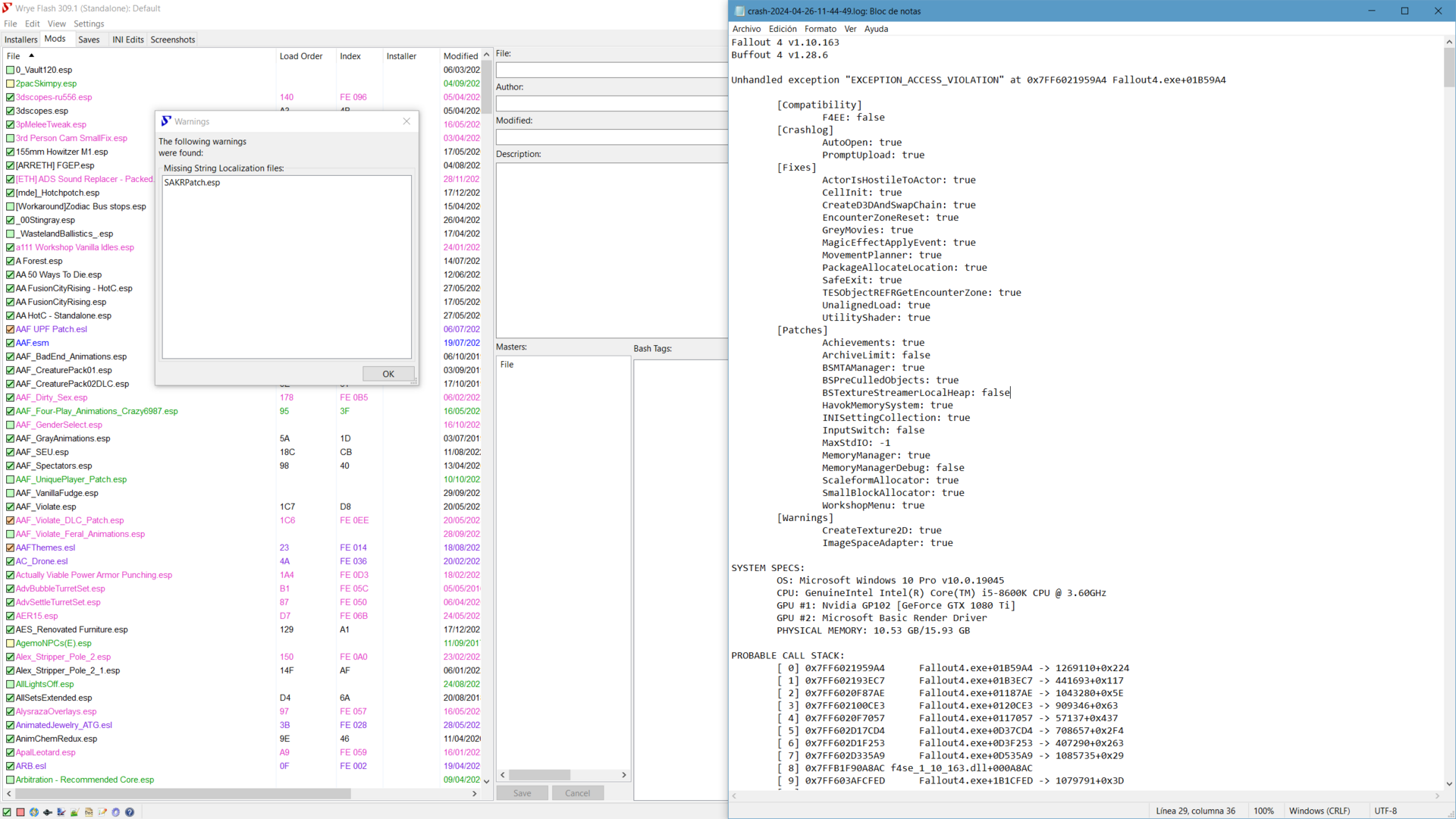Click the green checkmark icon in Wrye Flash status bar

[x=7, y=812]
